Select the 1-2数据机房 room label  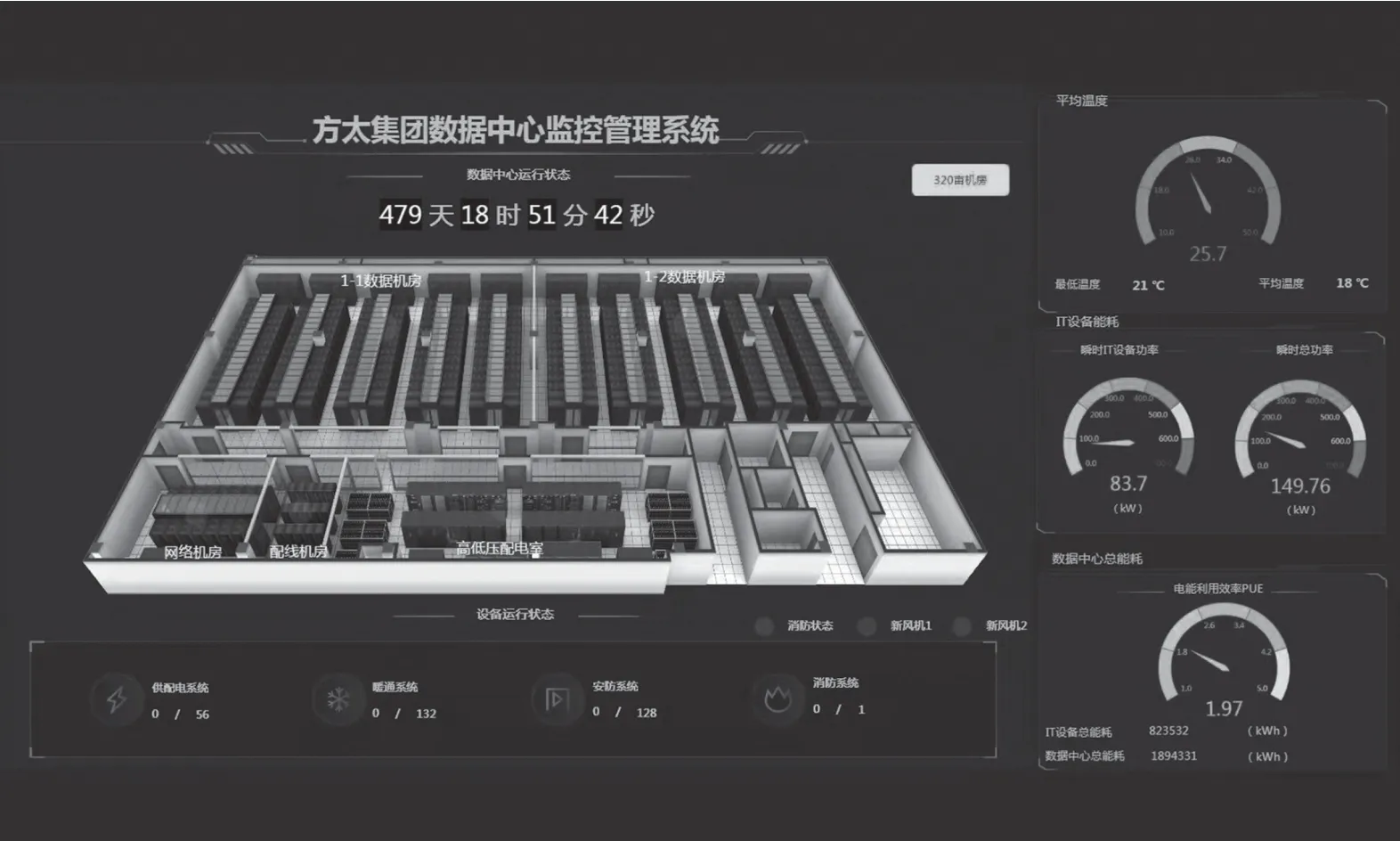pos(685,277)
